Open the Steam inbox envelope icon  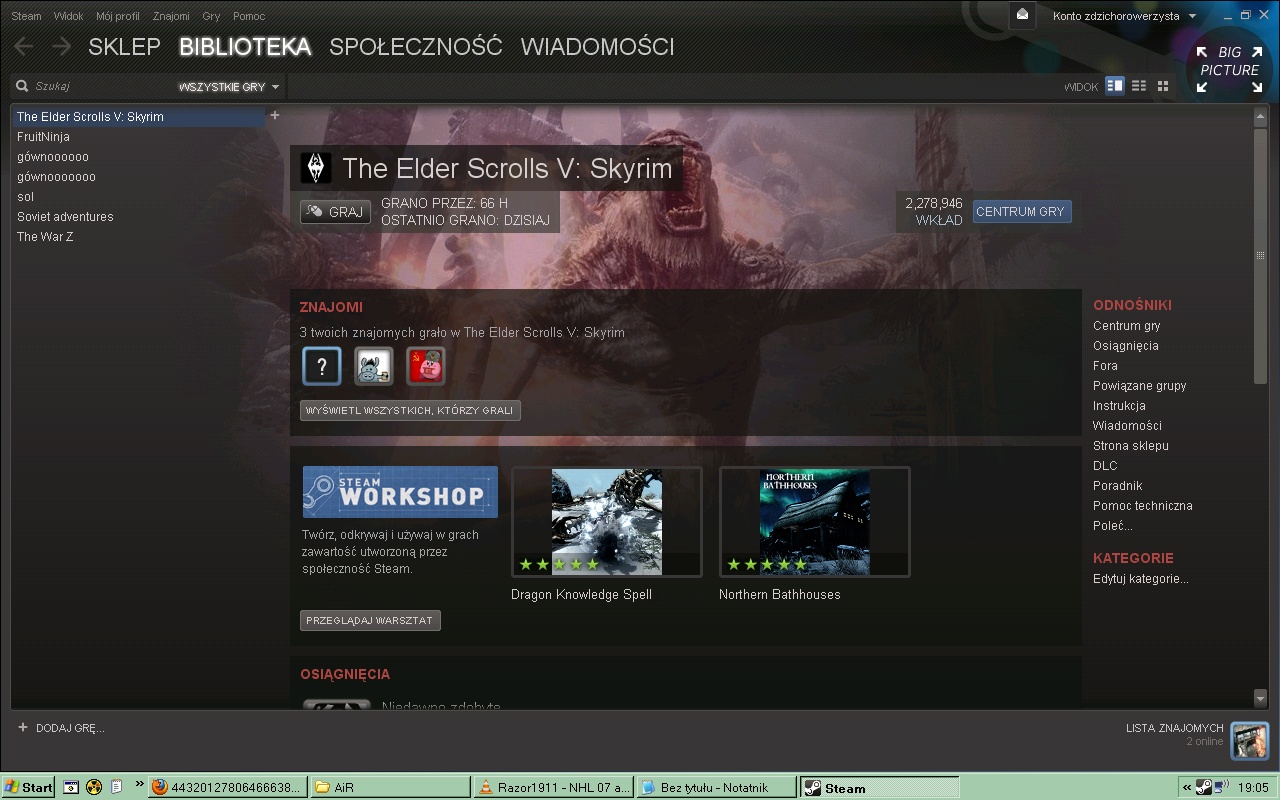(1022, 15)
